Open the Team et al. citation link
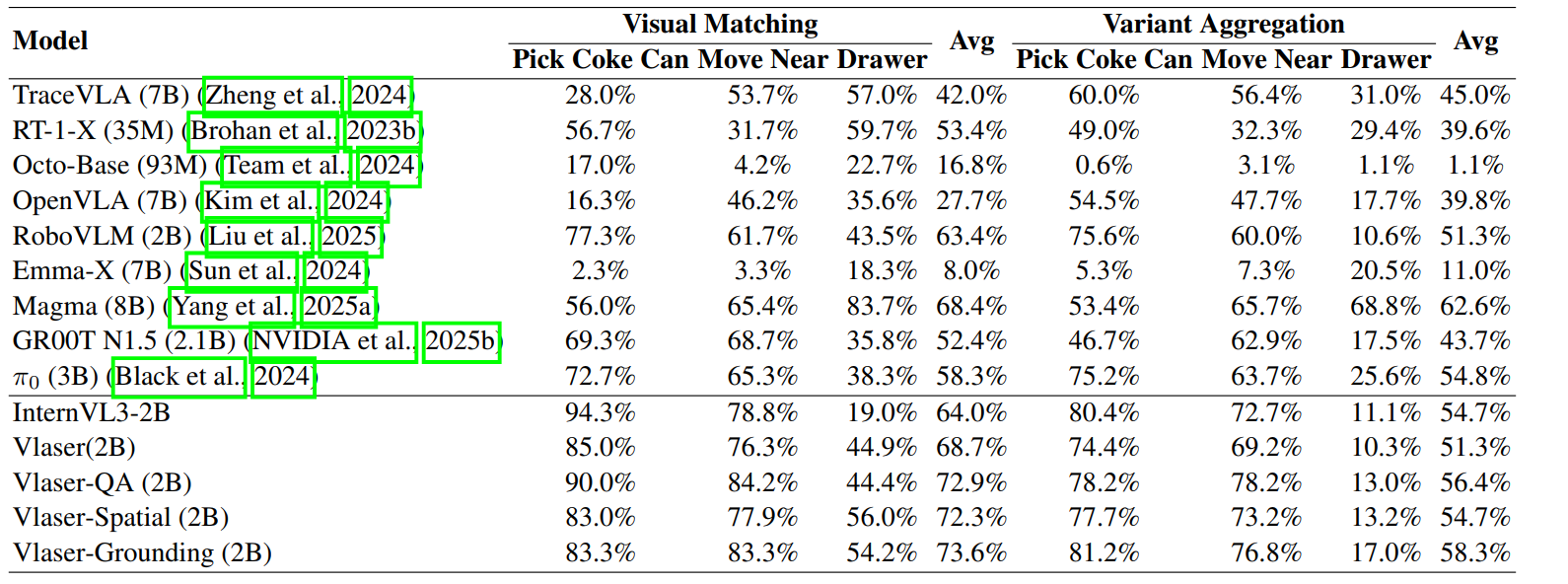 pos(285,166)
